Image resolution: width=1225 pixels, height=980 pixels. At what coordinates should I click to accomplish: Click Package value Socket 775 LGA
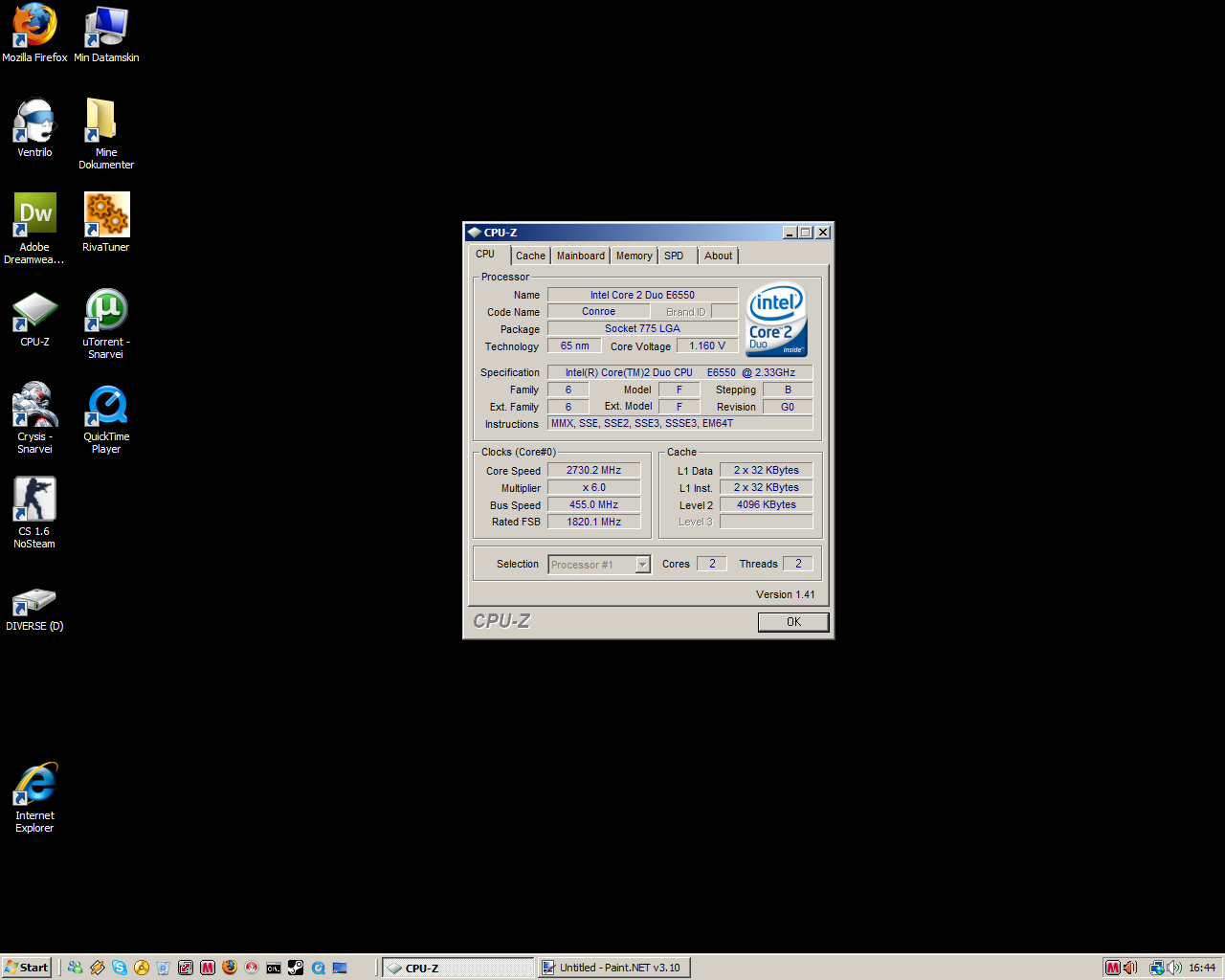pos(643,329)
